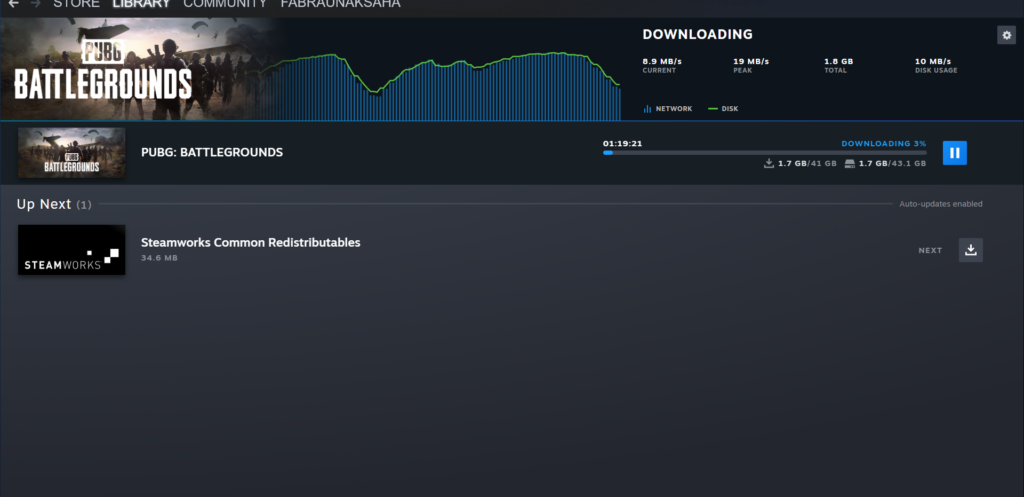Open the FABRAUNAKSAHA profile menu
The image size is (1024, 497).
click(340, 3)
